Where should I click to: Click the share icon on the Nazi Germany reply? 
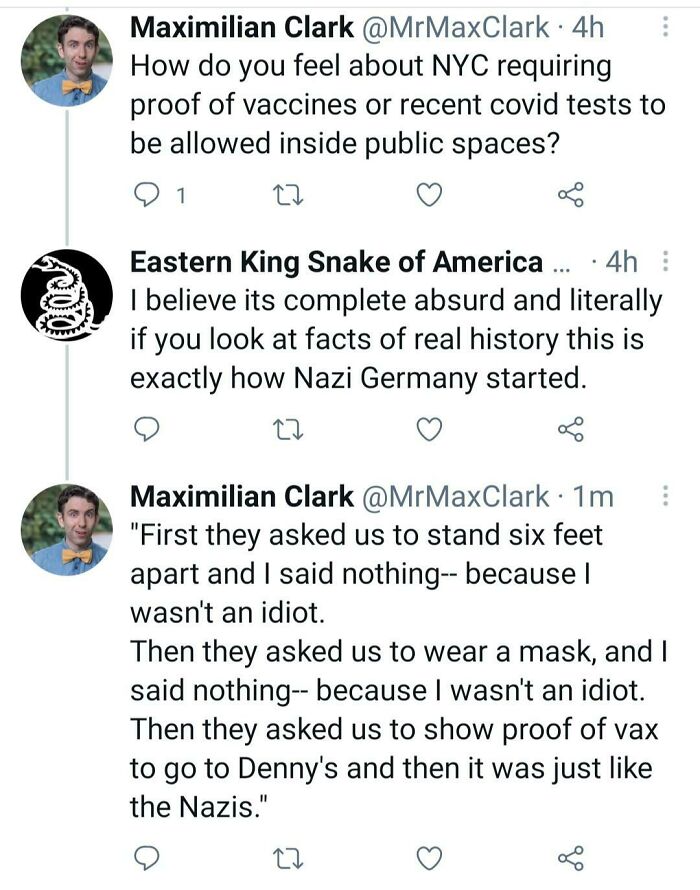pyautogui.click(x=572, y=428)
